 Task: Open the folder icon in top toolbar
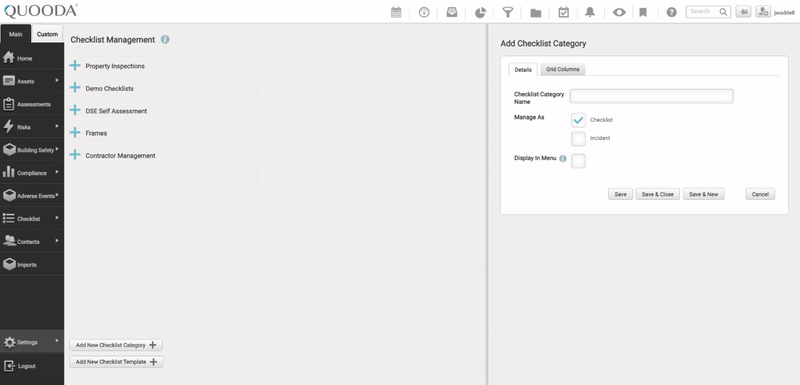click(x=536, y=13)
